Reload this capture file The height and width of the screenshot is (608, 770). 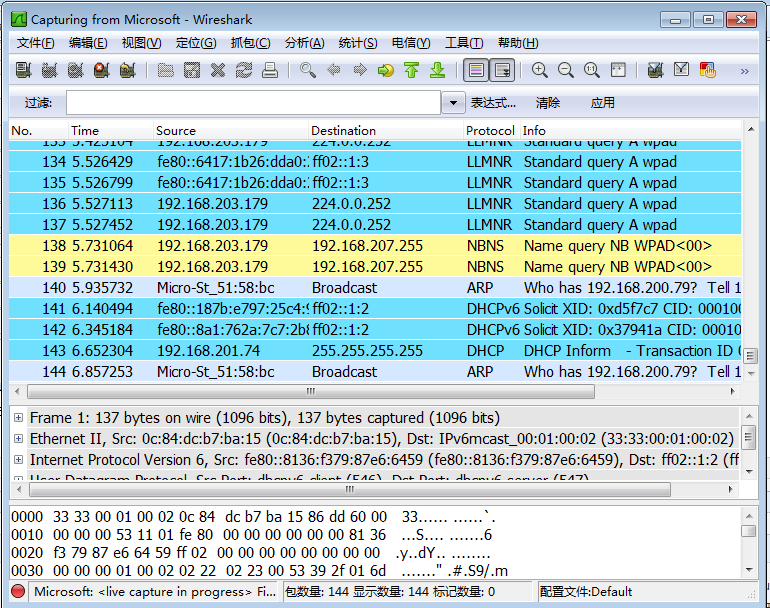point(244,70)
